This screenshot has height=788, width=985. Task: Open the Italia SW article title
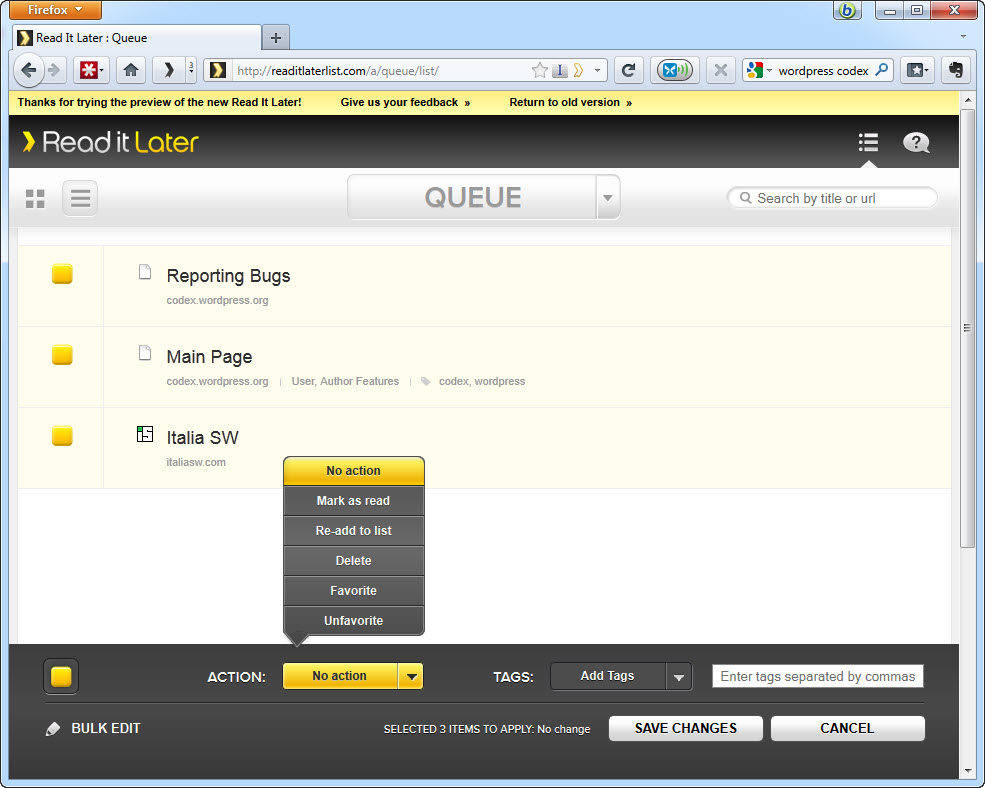202,437
